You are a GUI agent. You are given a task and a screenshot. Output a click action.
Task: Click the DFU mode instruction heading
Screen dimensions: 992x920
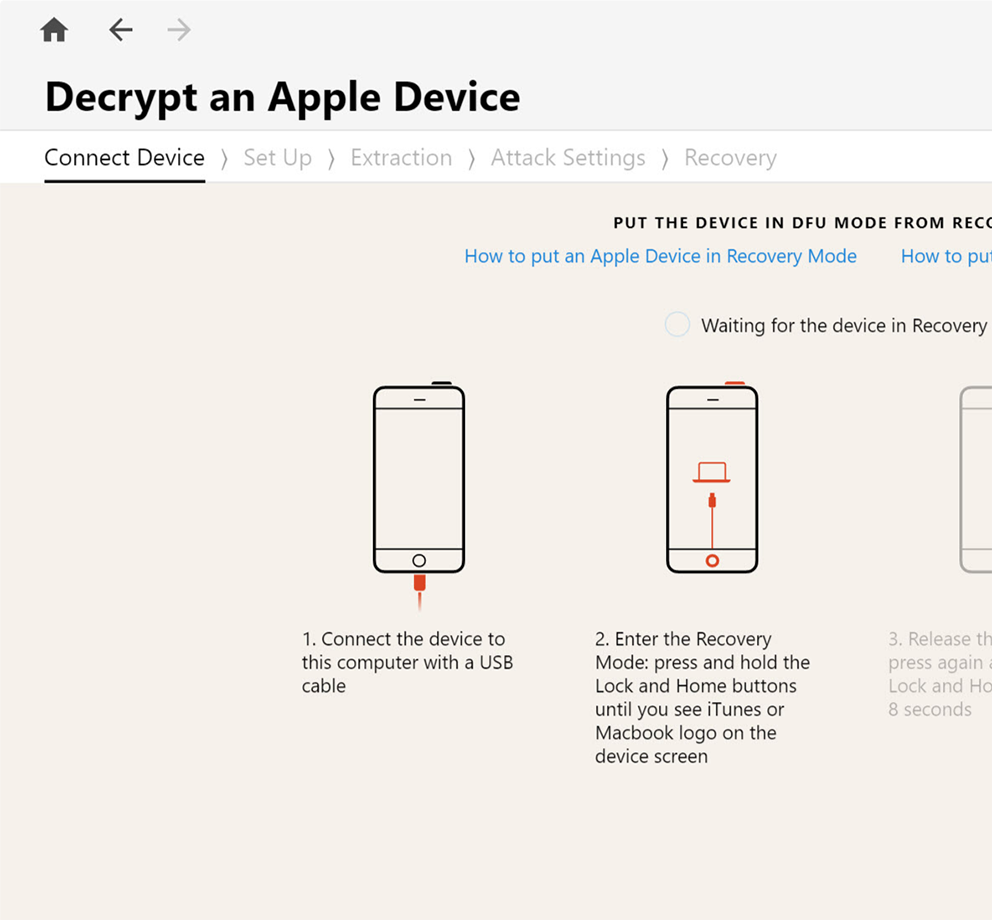click(800, 222)
